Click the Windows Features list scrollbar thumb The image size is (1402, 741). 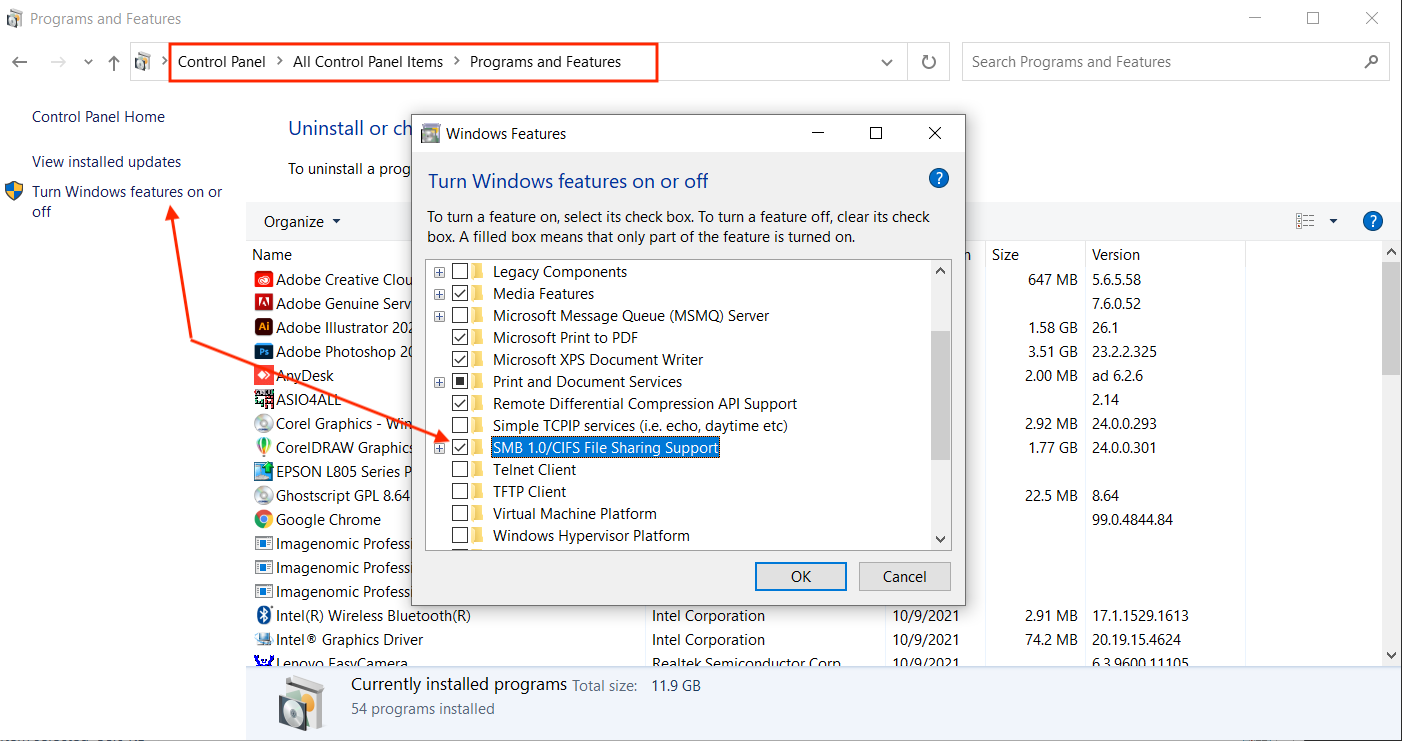coord(940,394)
